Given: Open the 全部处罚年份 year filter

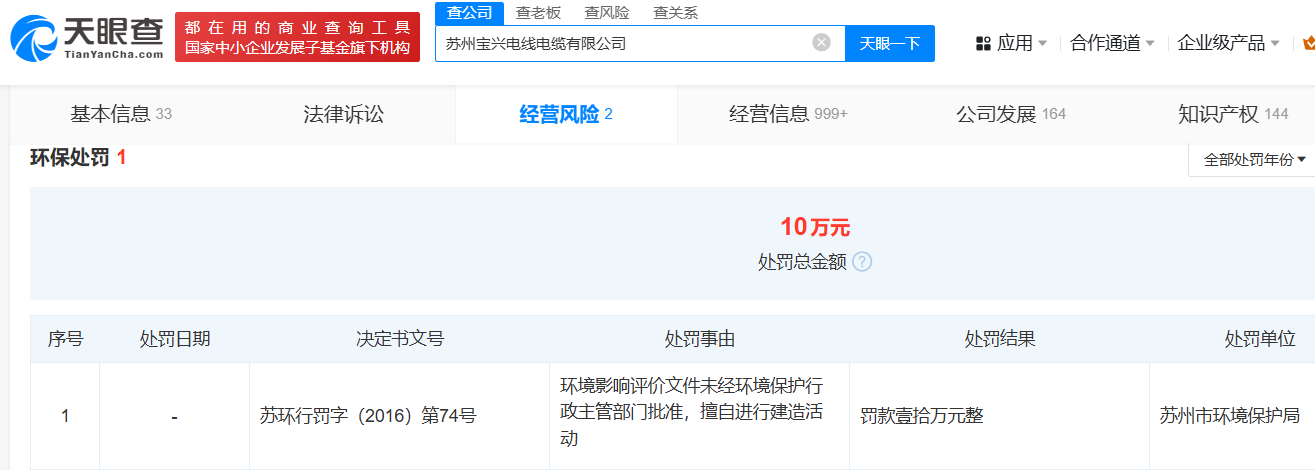Looking at the screenshot, I should point(1252,160).
